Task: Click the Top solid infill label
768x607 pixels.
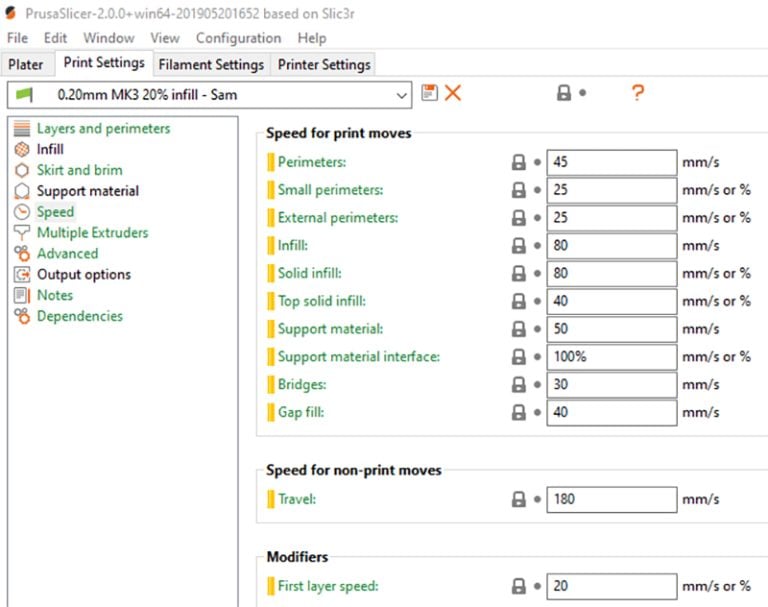Action: pyautogui.click(x=322, y=301)
